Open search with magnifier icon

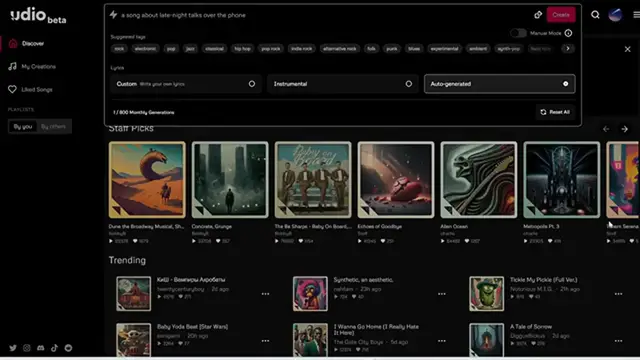click(x=595, y=15)
